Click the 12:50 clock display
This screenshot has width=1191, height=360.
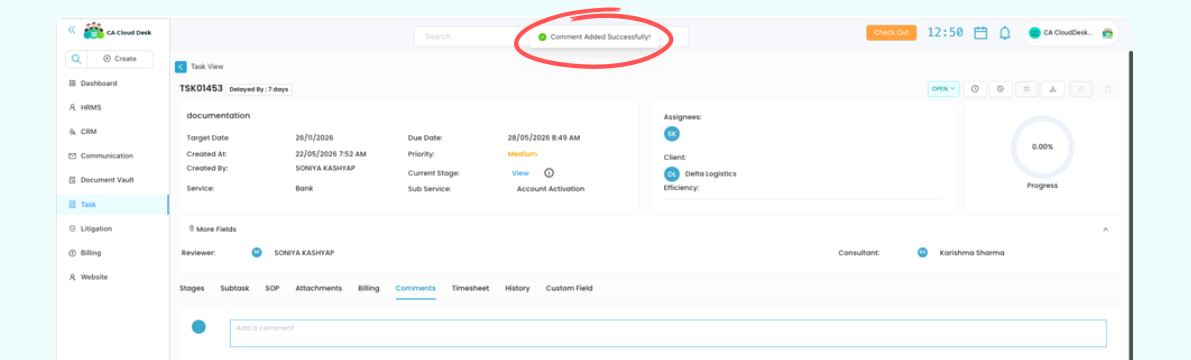[x=945, y=33]
